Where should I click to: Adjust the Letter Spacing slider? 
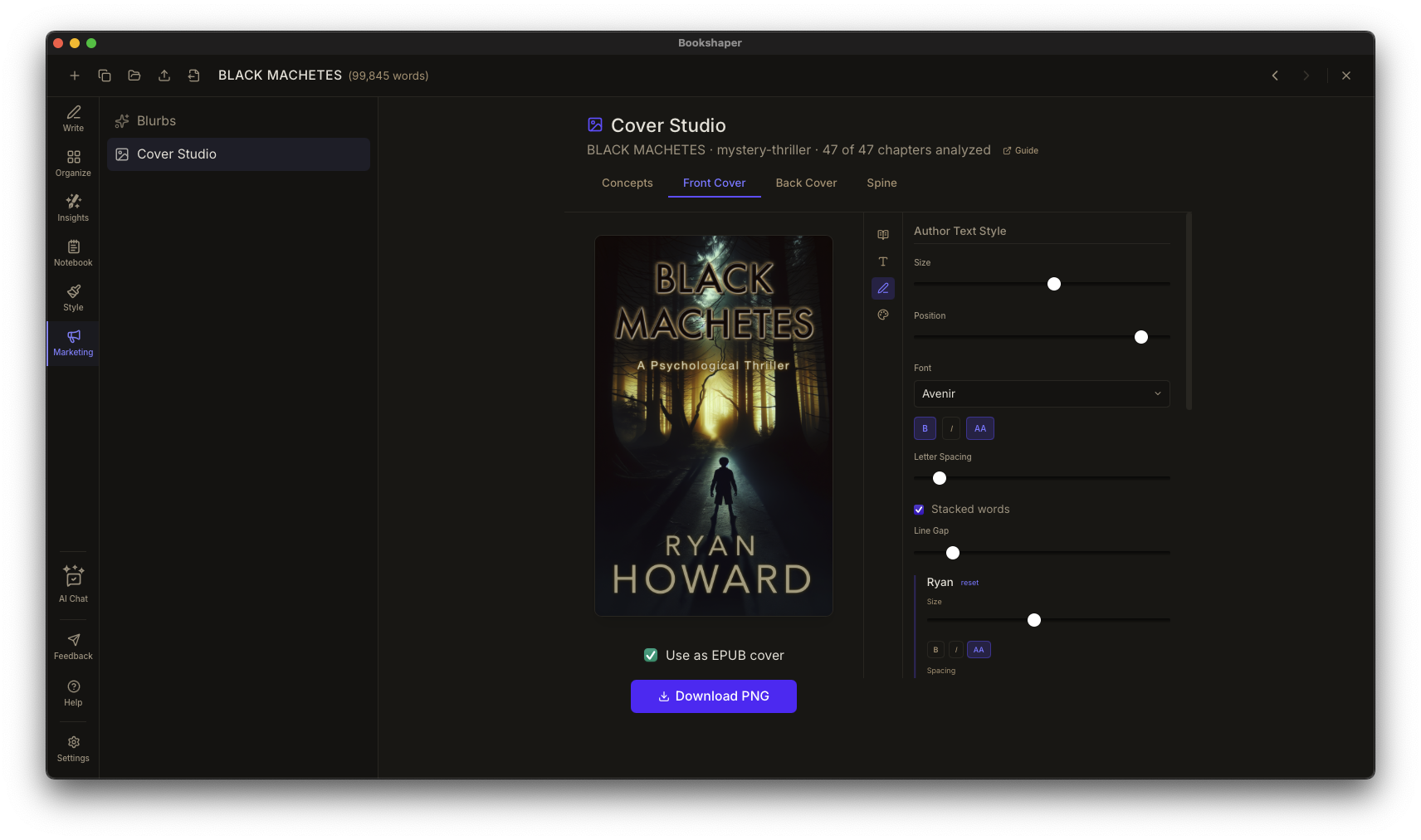[x=939, y=478]
